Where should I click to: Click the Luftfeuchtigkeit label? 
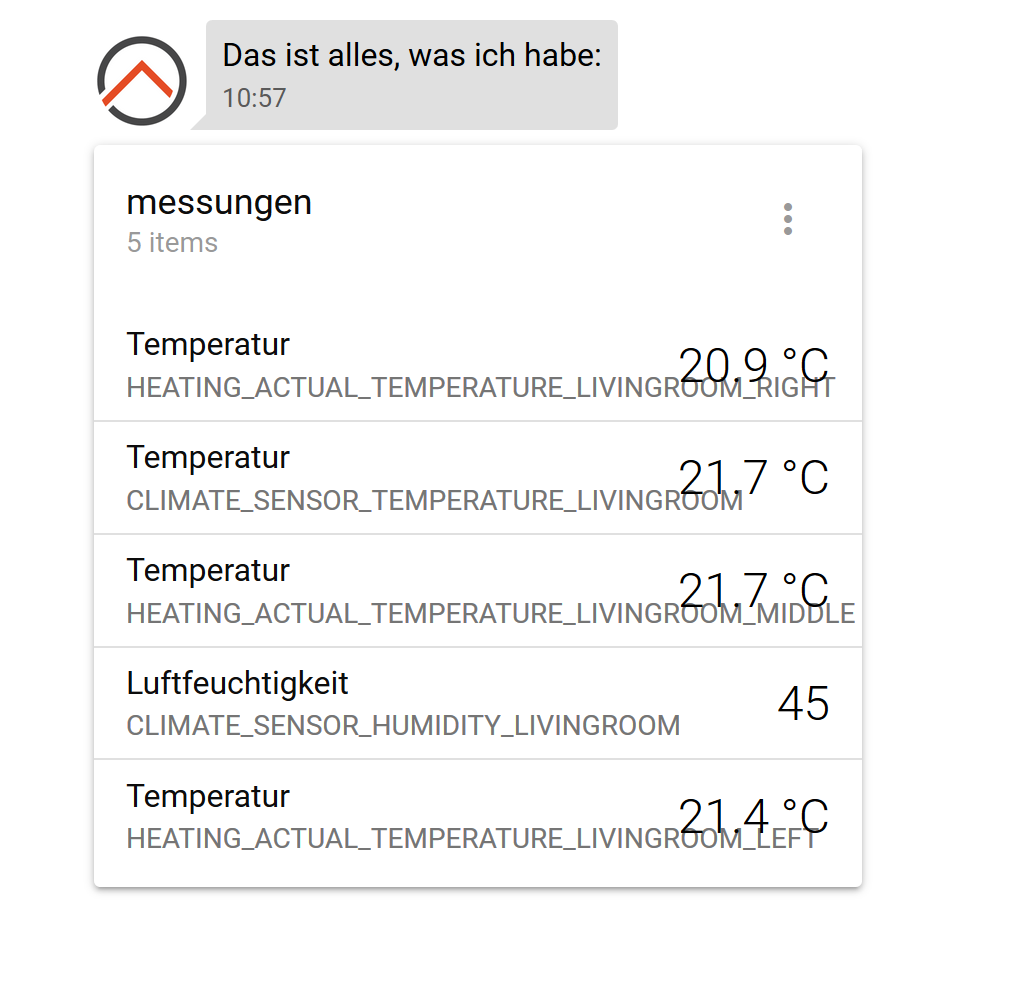tap(237, 684)
